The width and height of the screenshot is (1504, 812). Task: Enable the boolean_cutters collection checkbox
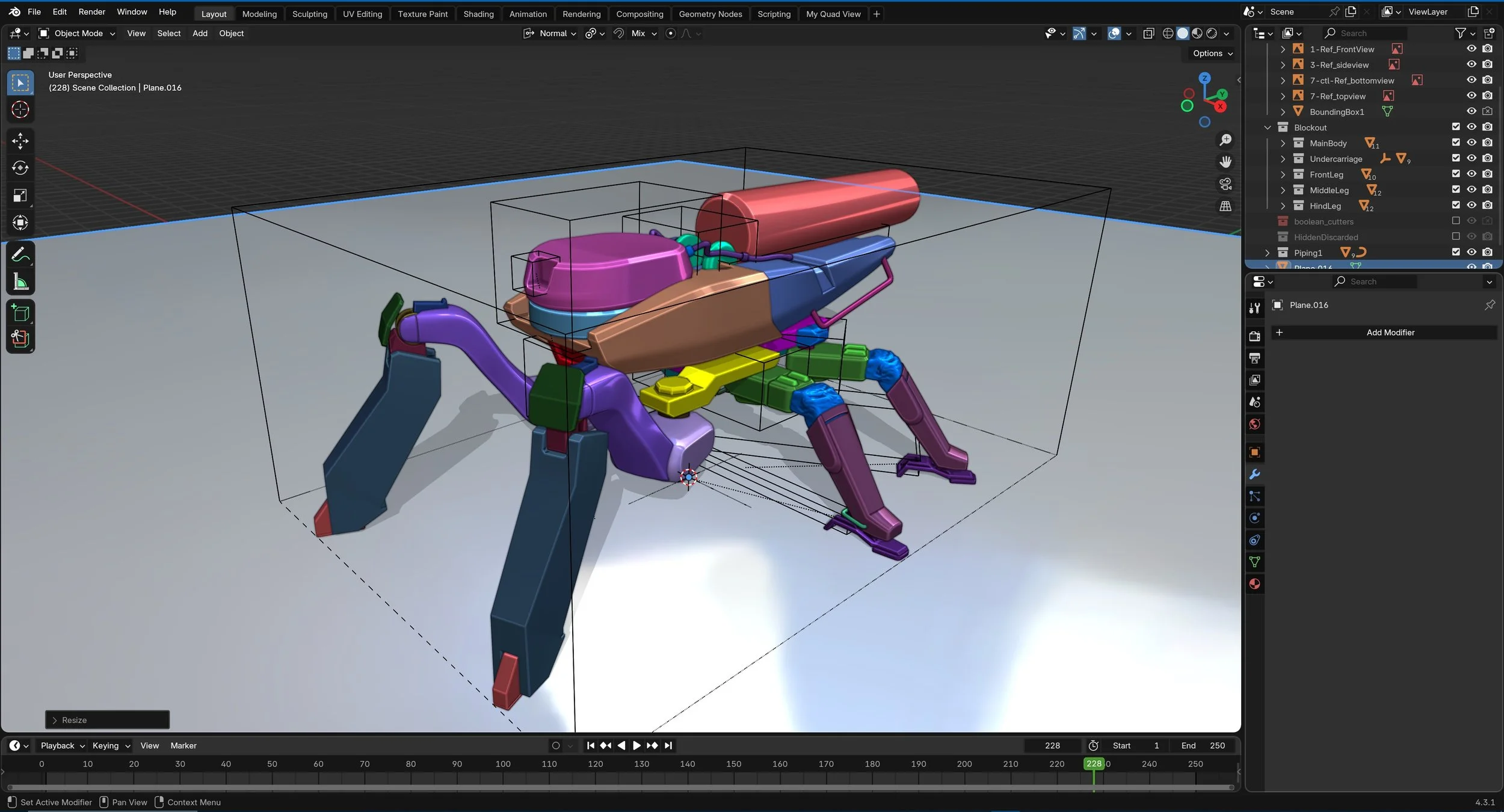(1455, 221)
